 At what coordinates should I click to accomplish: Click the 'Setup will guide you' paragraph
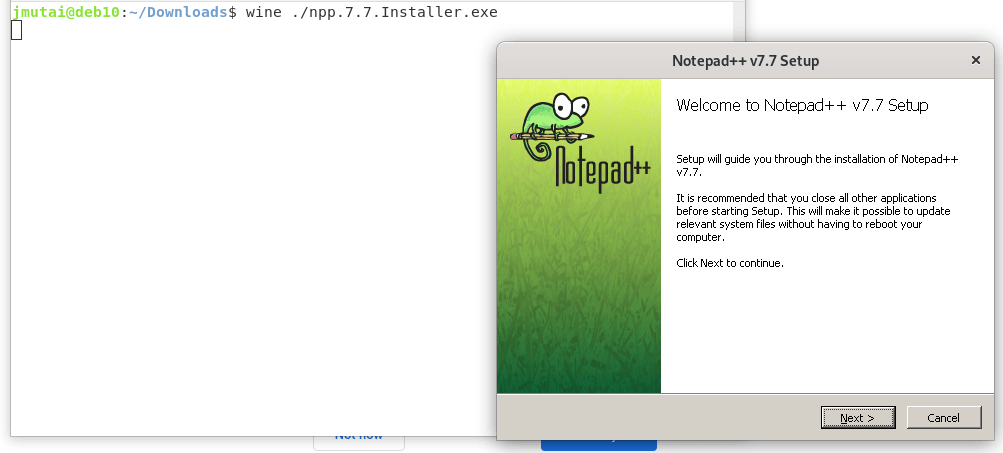click(817, 166)
